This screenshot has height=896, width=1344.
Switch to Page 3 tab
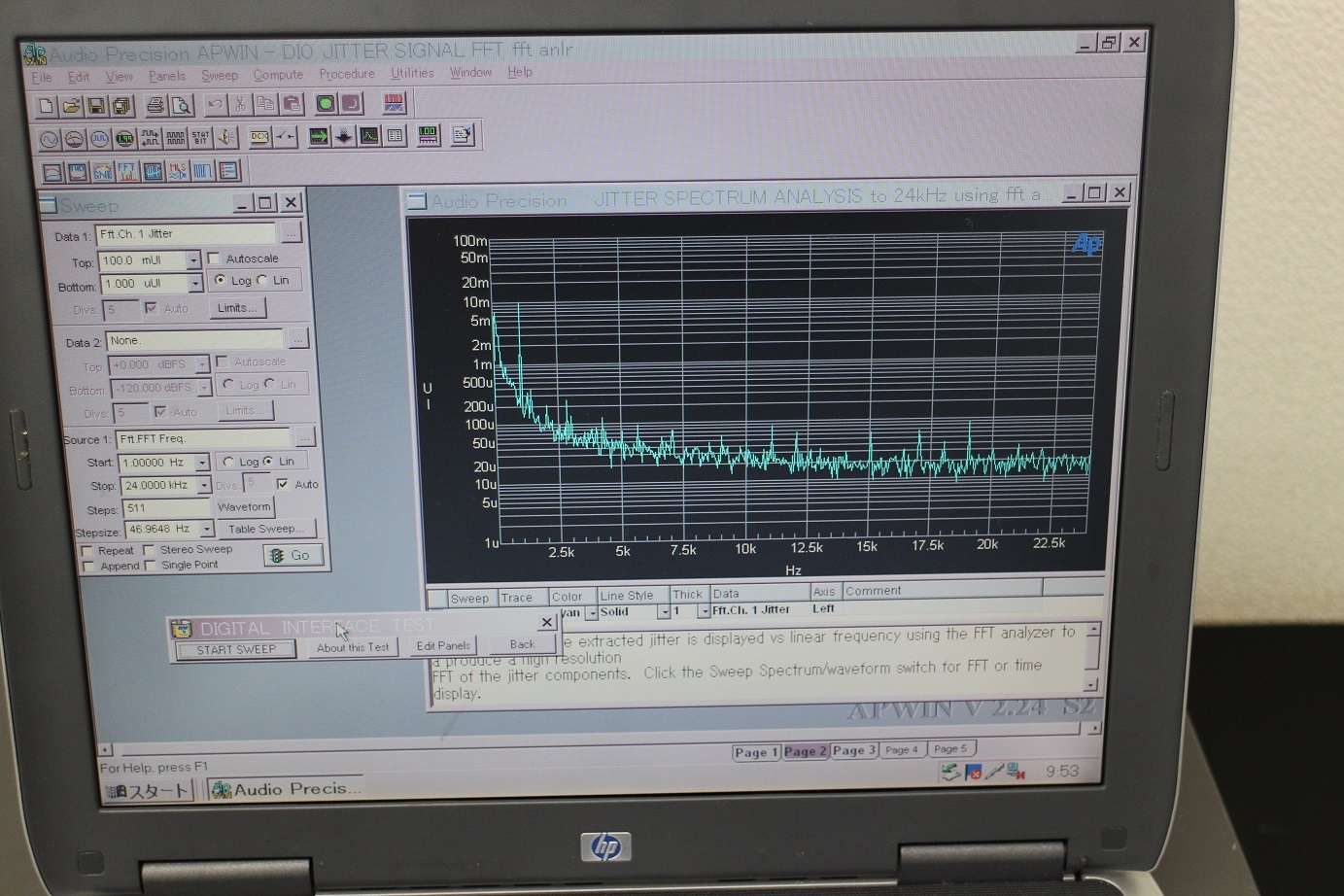click(x=853, y=750)
